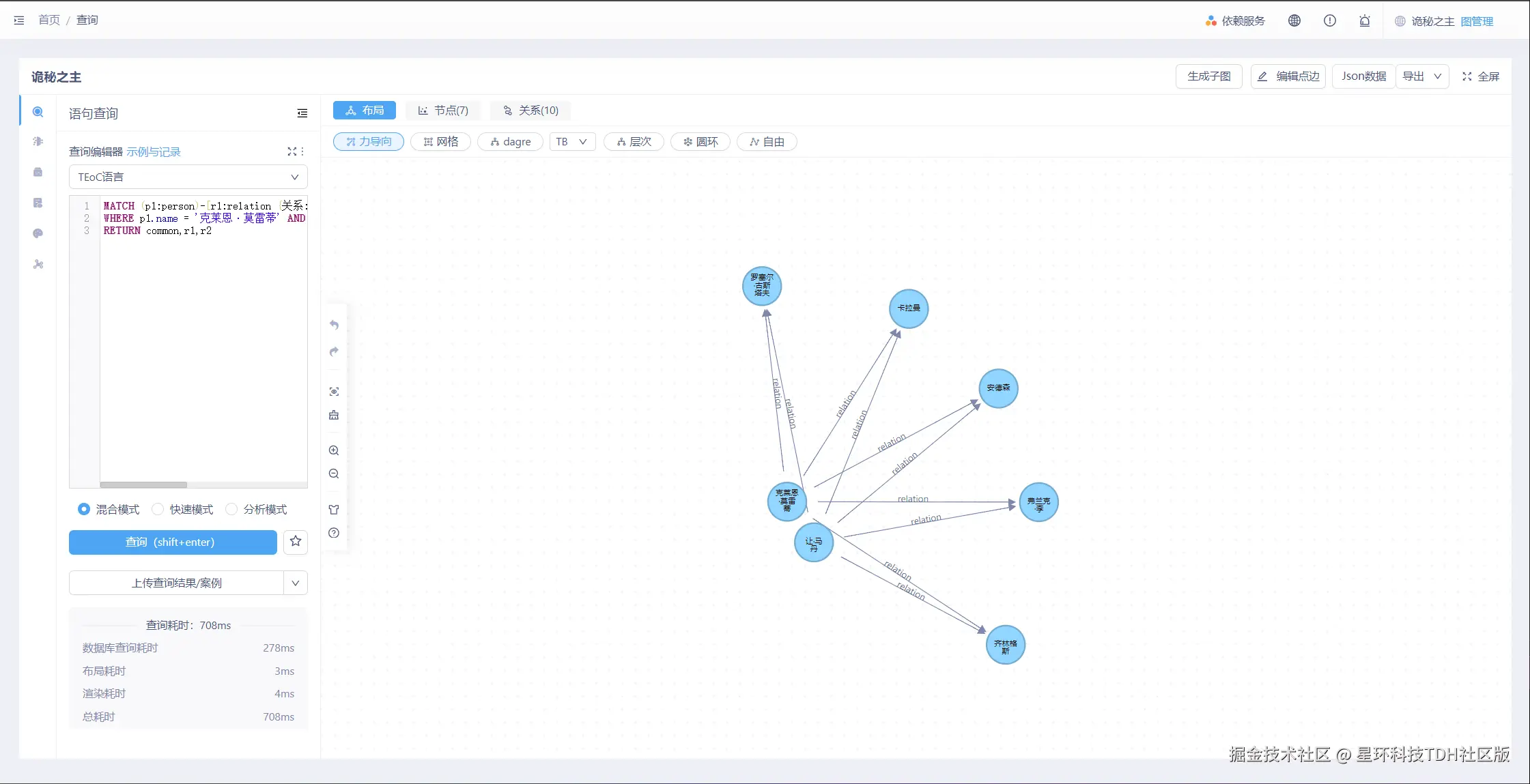Select 快速模式 radio button

click(158, 509)
